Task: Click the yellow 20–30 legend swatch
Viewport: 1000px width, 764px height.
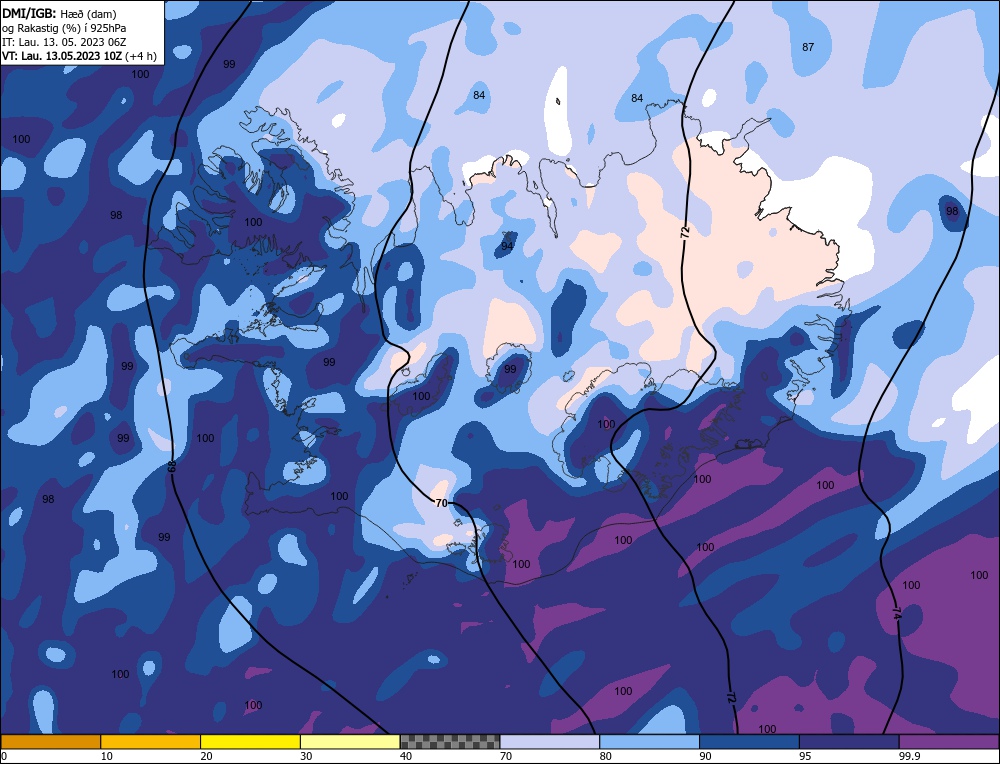Action: (x=250, y=741)
